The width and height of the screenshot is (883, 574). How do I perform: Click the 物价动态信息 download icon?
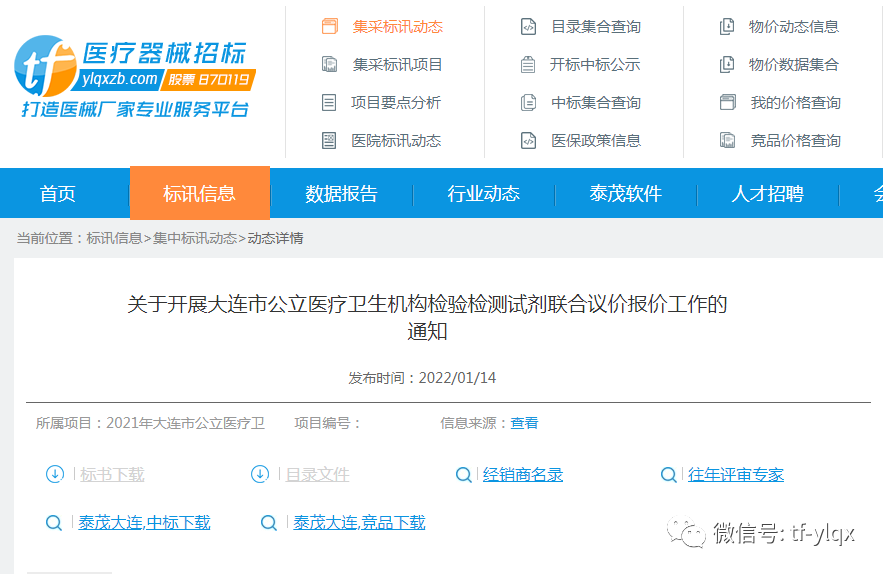tap(727, 27)
